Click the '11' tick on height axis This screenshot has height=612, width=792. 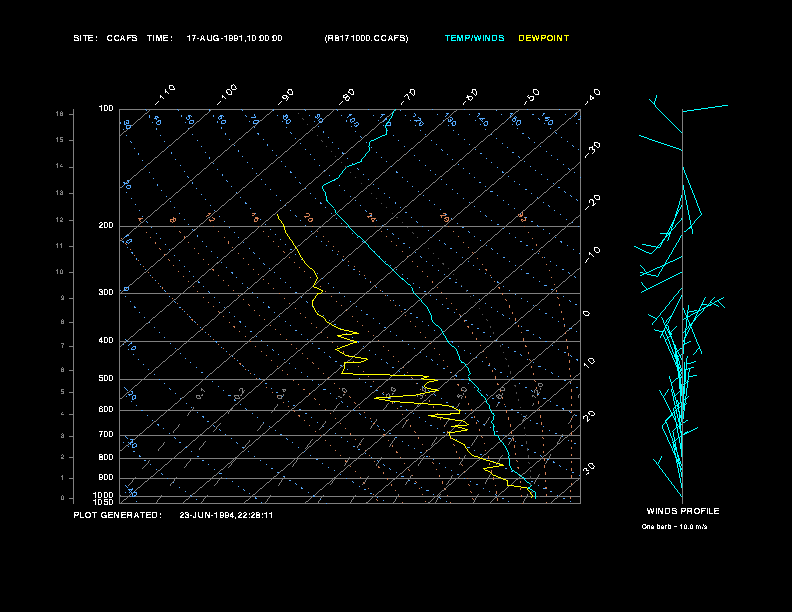pos(60,246)
